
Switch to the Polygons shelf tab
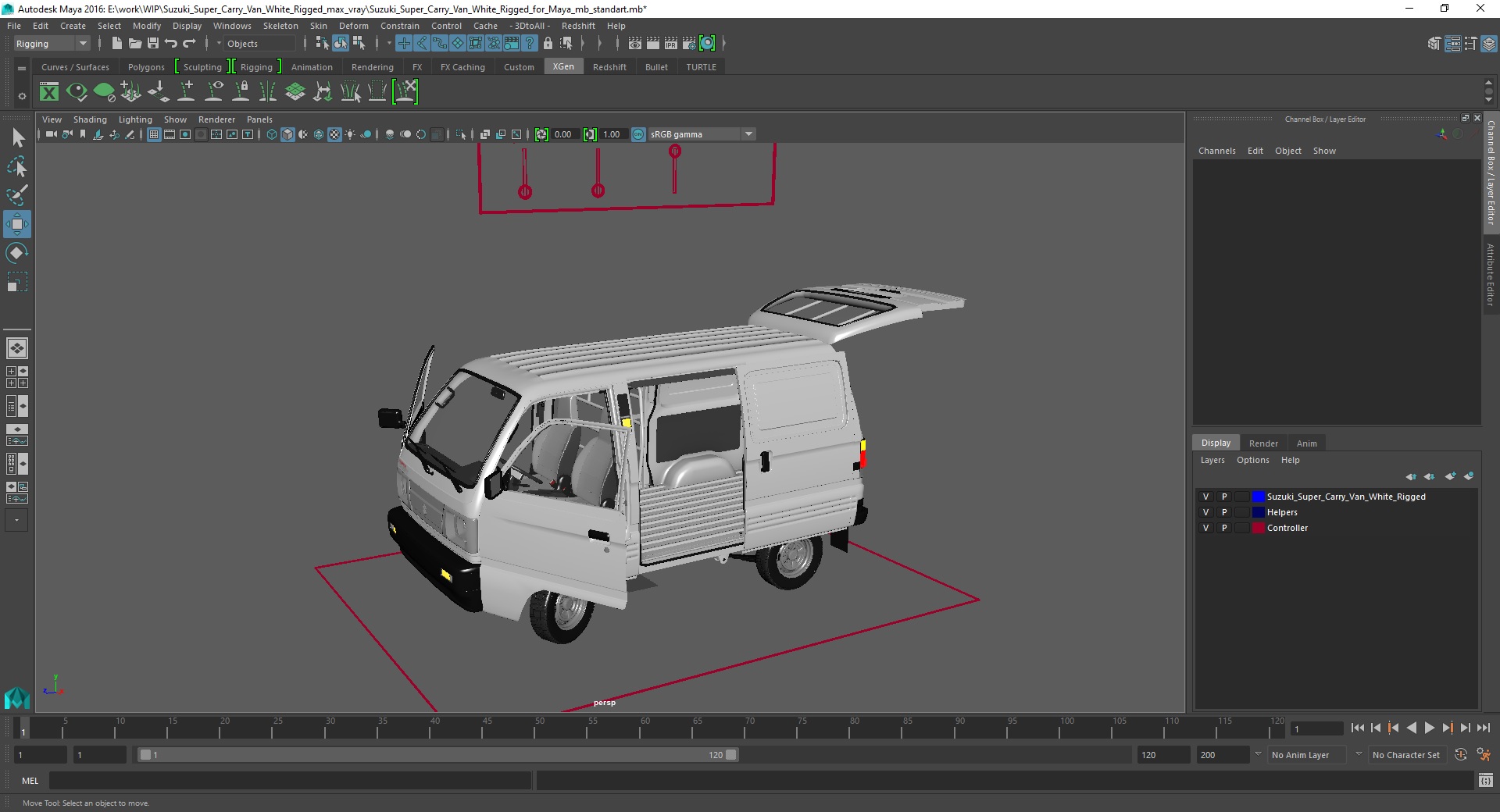point(146,67)
